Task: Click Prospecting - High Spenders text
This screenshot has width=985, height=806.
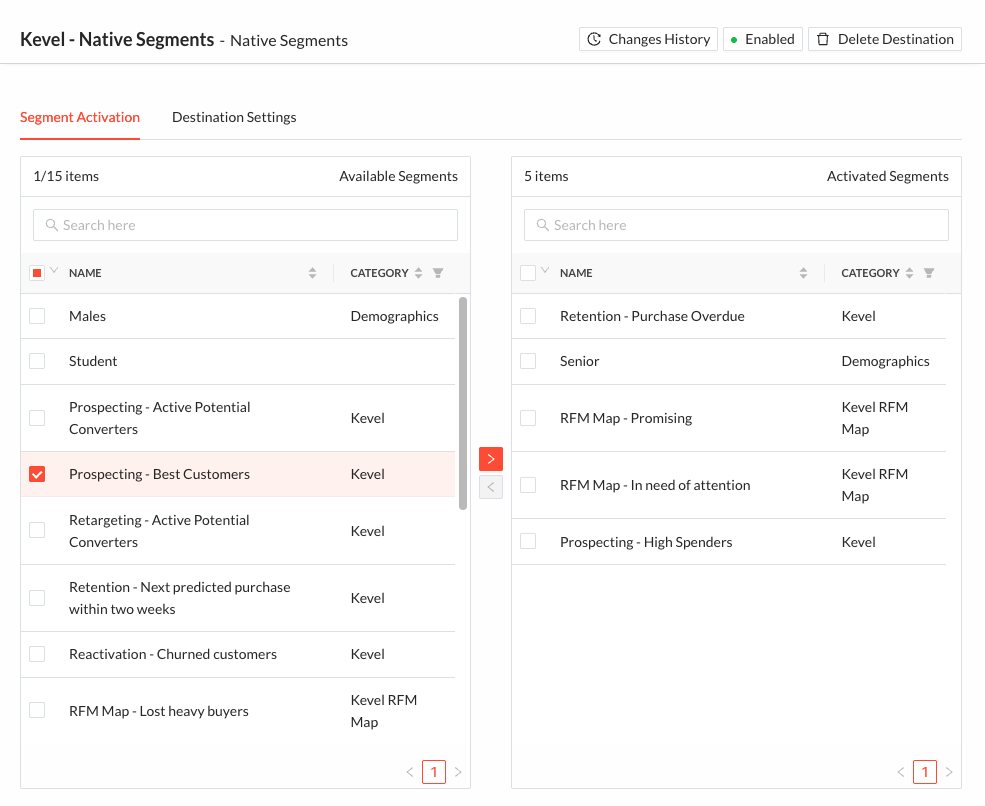Action: point(646,542)
